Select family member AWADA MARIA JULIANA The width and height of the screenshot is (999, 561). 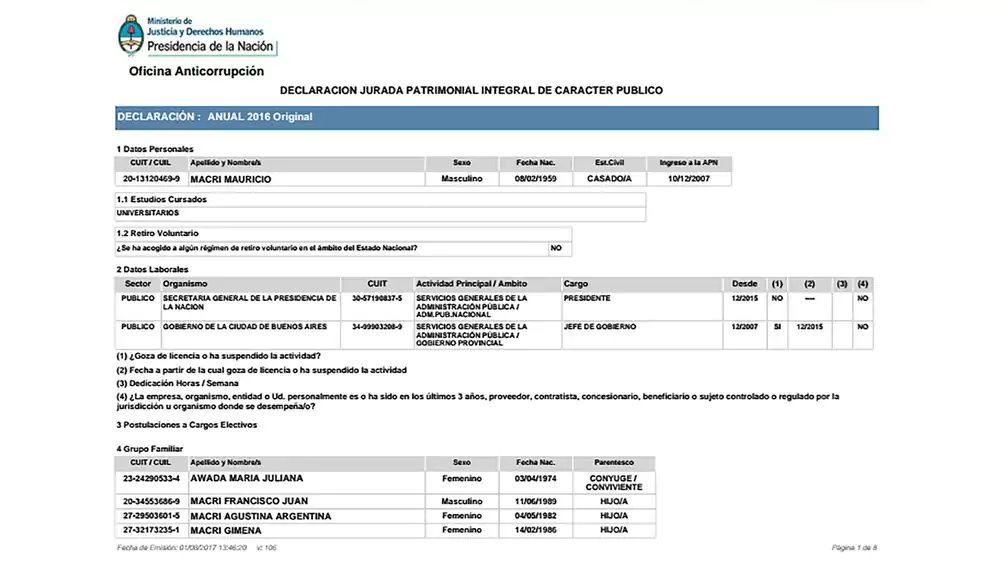tap(245, 478)
